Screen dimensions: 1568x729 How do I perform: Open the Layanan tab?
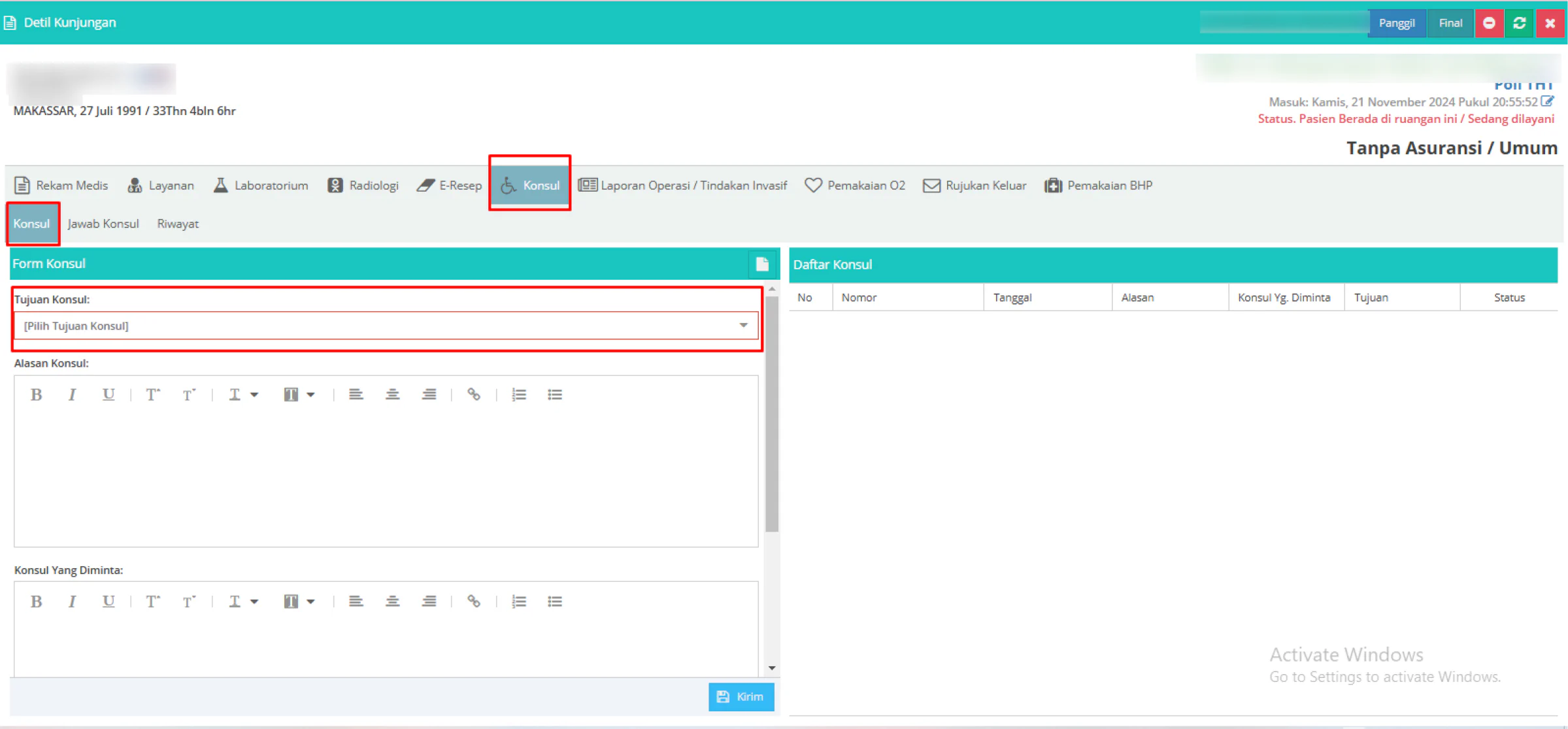click(x=161, y=186)
